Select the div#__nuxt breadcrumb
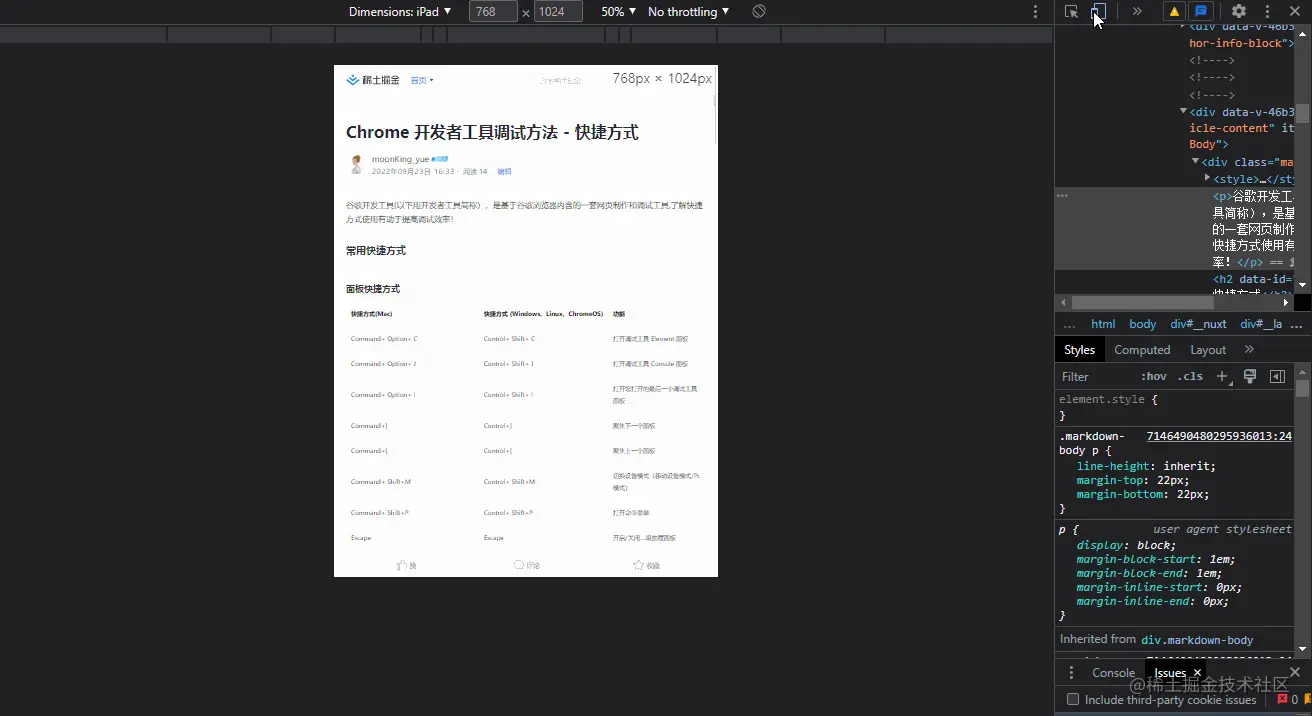Screen dimensions: 1312x716 [1199, 324]
